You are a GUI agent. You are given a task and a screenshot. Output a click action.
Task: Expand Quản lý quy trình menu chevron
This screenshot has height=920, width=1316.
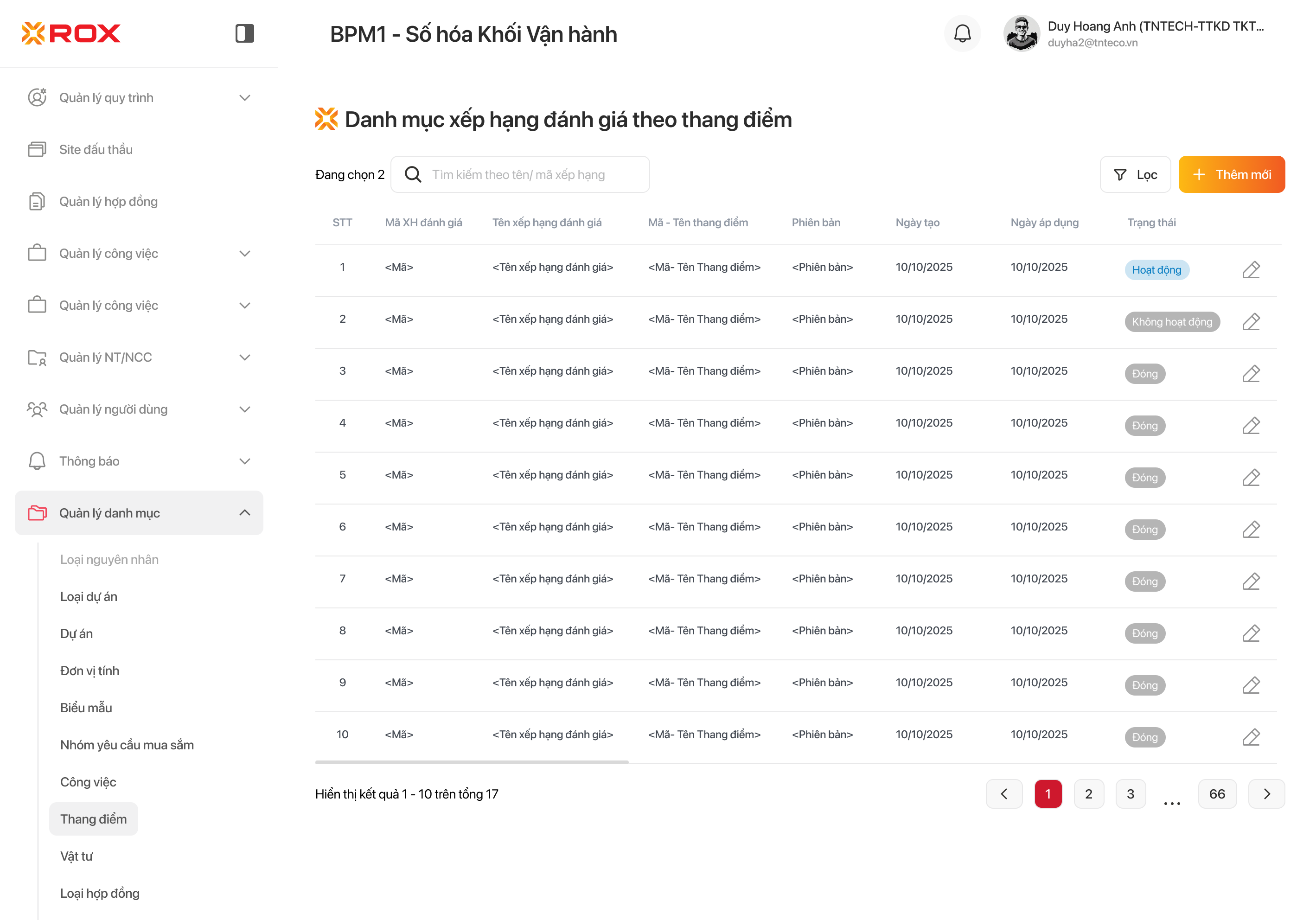tap(245, 97)
